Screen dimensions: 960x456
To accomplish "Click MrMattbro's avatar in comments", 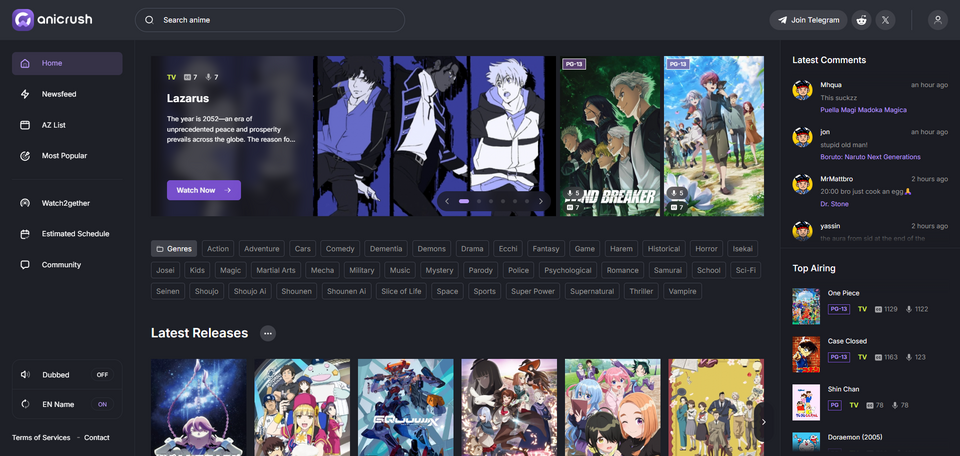I will click(x=802, y=184).
